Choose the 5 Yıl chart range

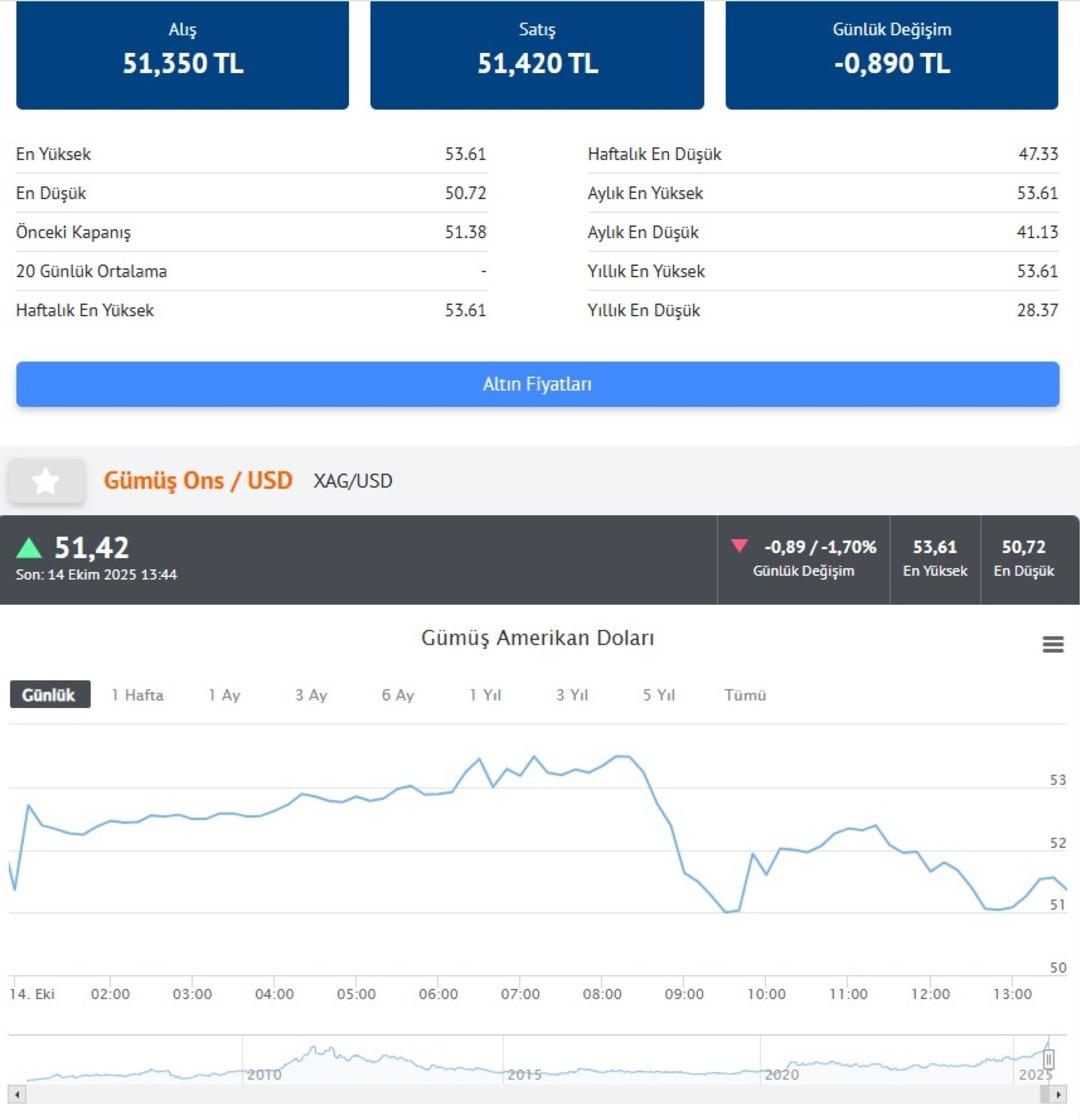pos(659,695)
